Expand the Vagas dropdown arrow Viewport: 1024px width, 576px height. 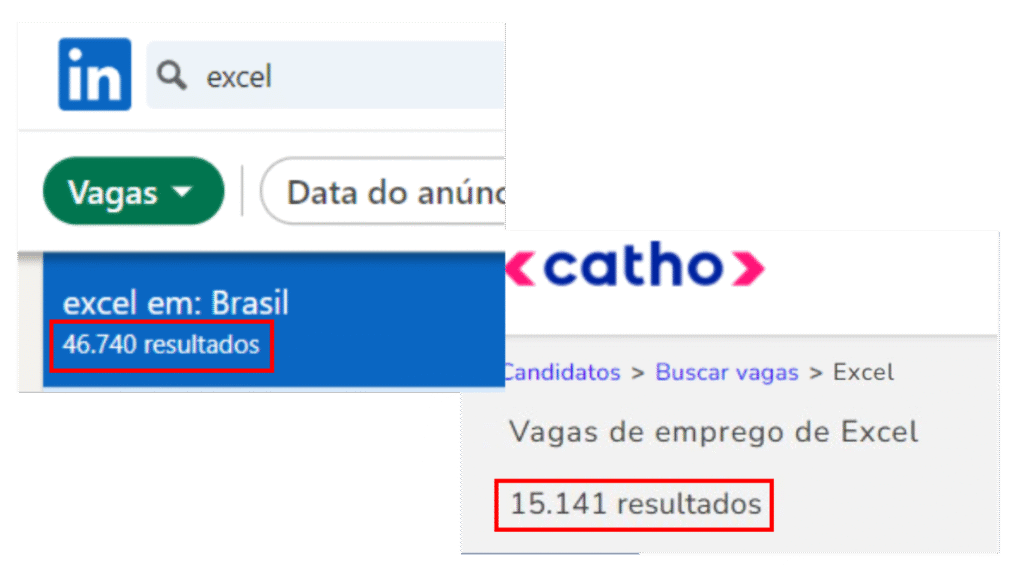183,191
